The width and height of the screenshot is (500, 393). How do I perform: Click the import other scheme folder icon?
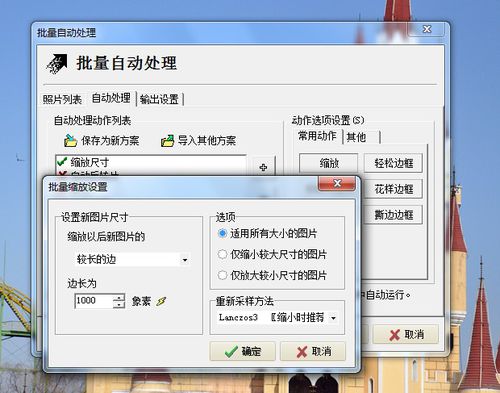(x=168, y=141)
